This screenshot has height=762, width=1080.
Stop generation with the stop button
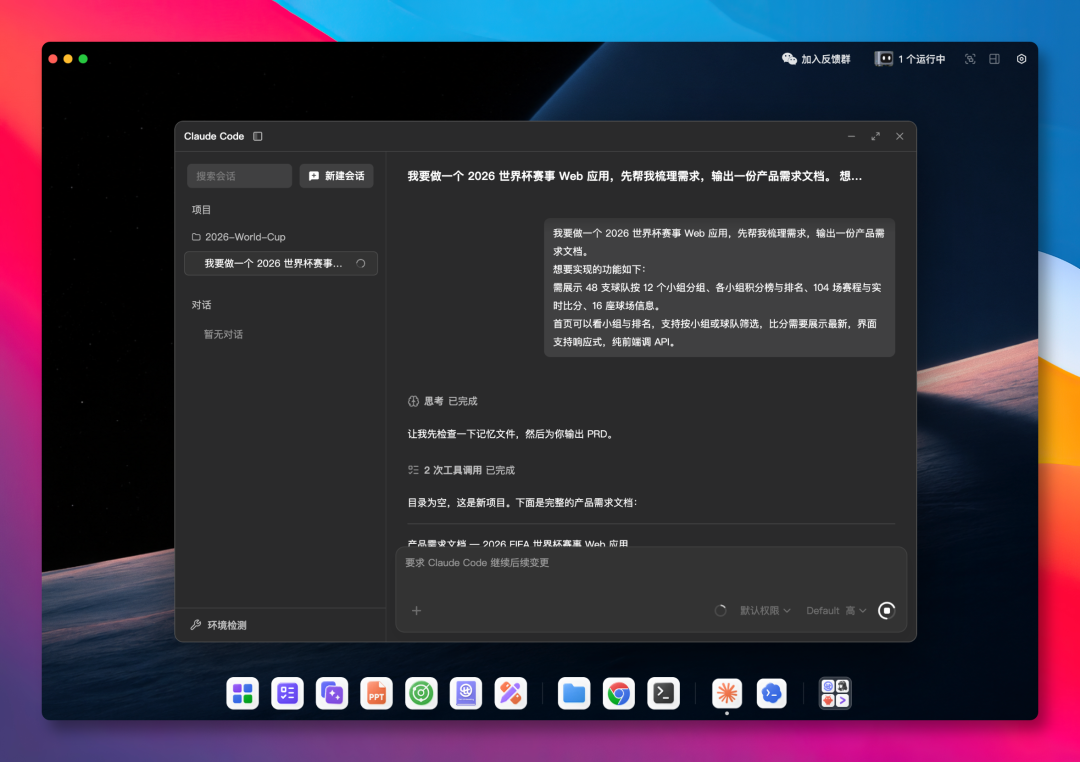pos(886,610)
